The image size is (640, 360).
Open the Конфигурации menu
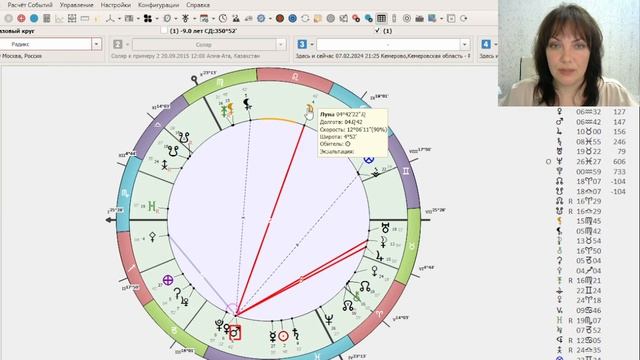tap(158, 5)
